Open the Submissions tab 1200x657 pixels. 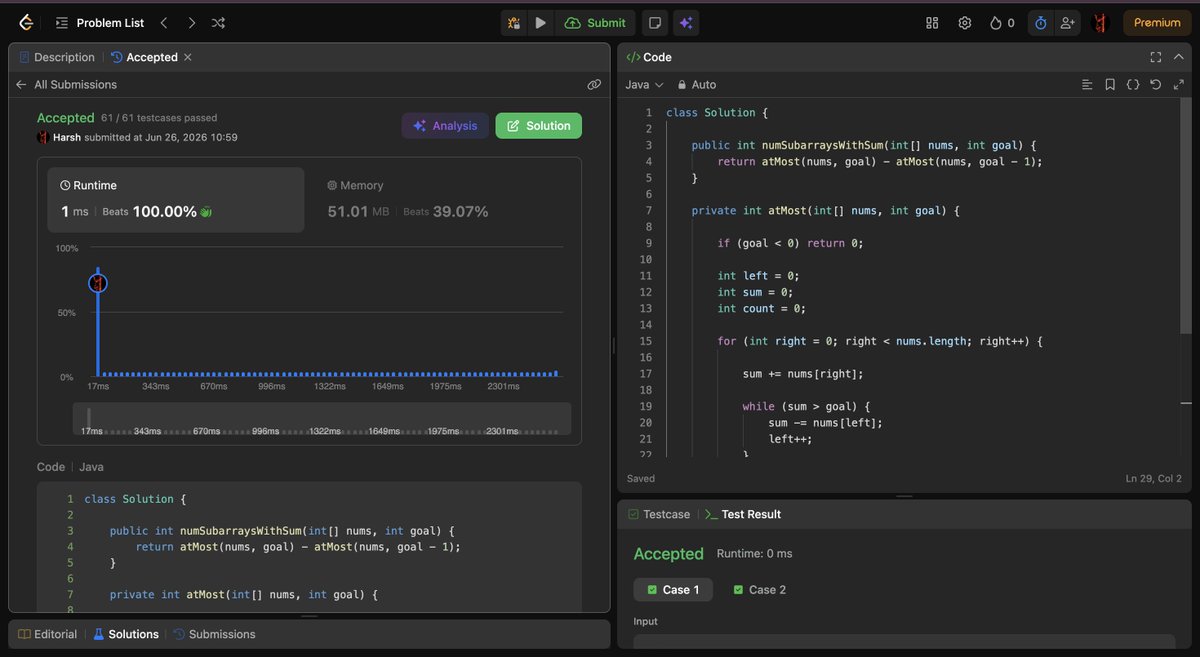[214, 634]
